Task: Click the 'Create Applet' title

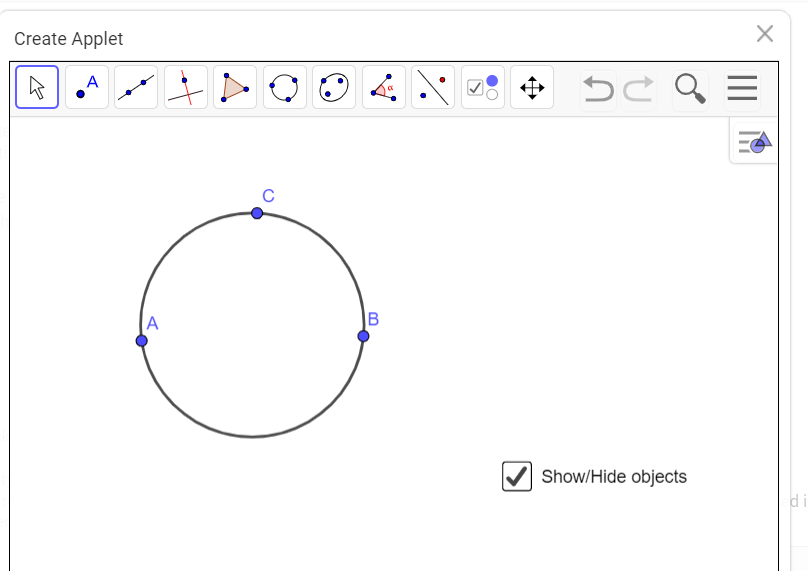Action: tap(69, 39)
